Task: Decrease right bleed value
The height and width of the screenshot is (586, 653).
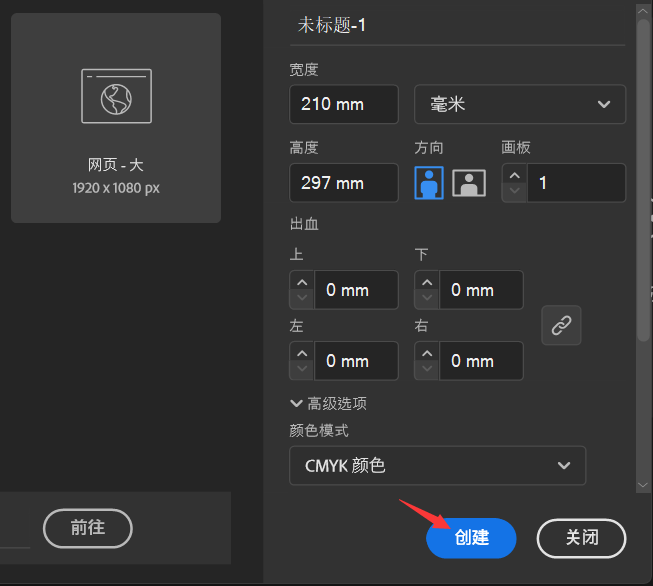Action: 426,369
